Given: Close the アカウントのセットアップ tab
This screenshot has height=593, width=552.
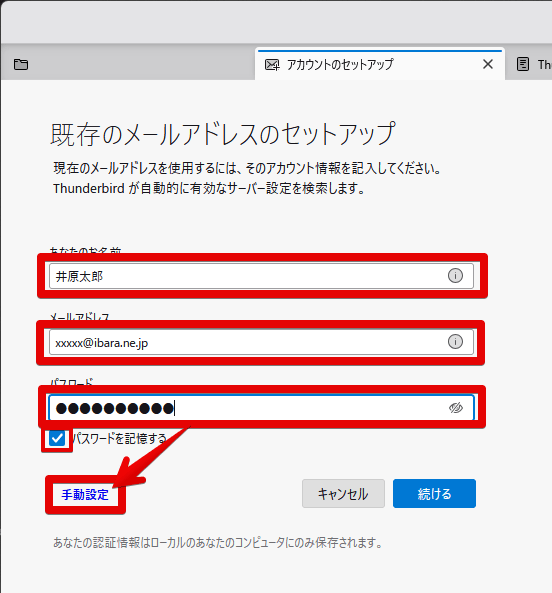Looking at the screenshot, I should [488, 64].
